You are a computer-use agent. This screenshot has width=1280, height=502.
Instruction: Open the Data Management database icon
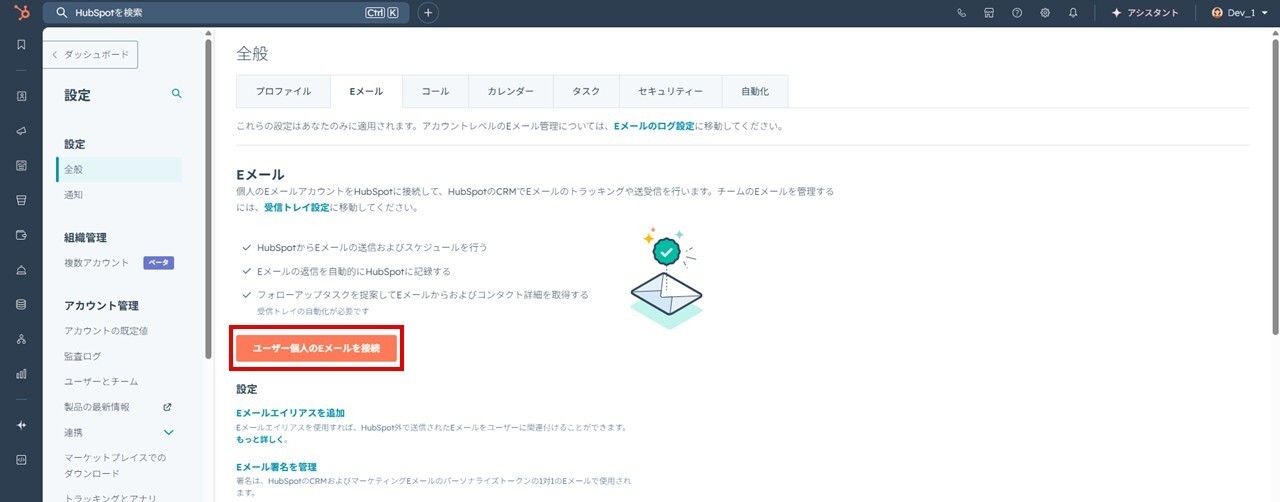(21, 304)
